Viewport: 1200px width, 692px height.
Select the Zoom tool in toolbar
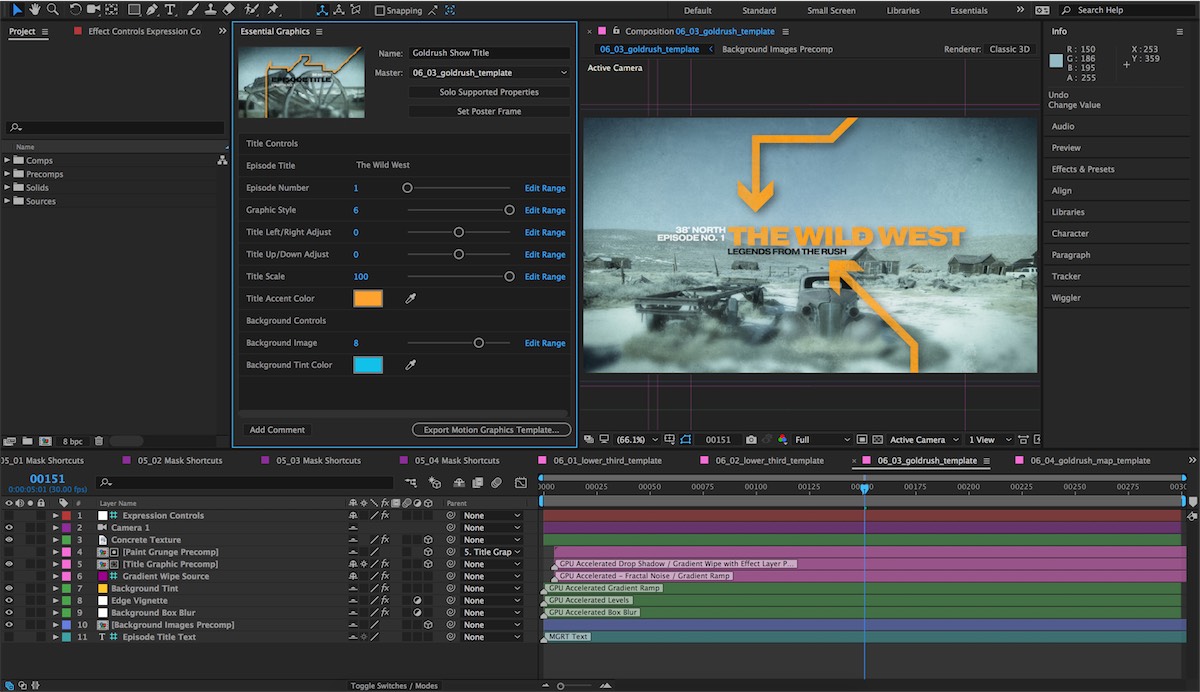[x=52, y=10]
